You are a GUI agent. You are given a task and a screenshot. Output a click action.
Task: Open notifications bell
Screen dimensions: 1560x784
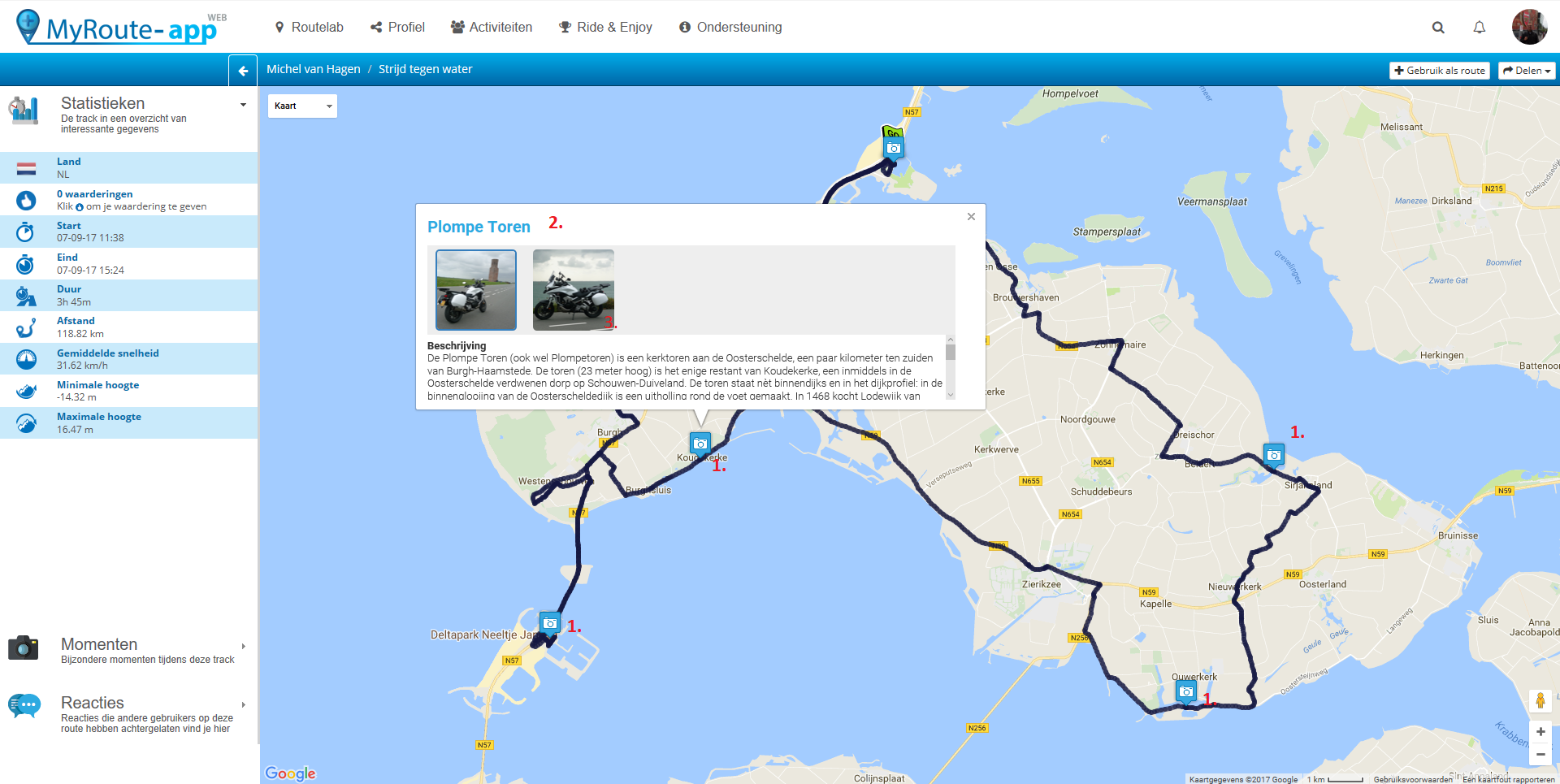click(1480, 28)
